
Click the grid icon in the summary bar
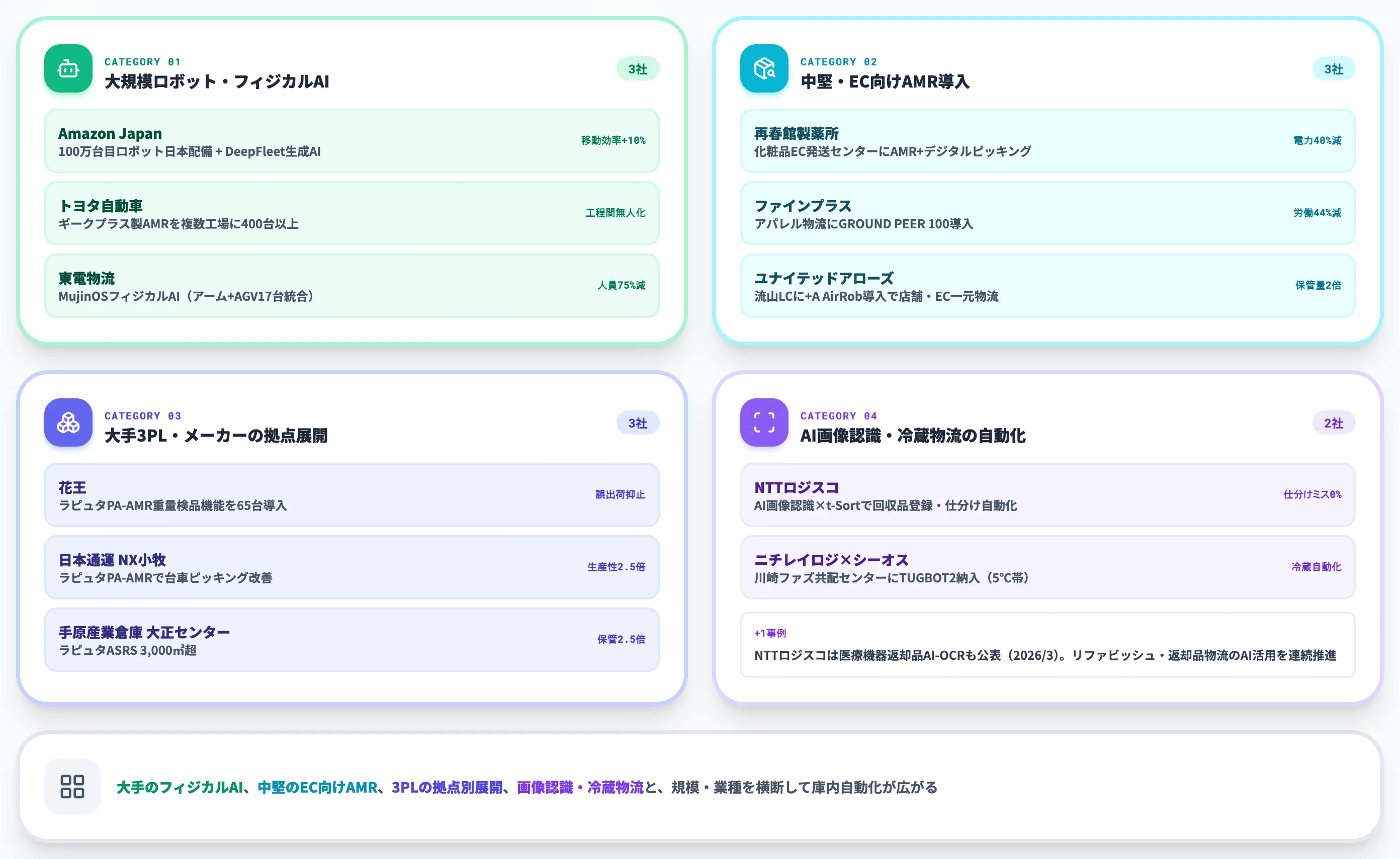72,787
